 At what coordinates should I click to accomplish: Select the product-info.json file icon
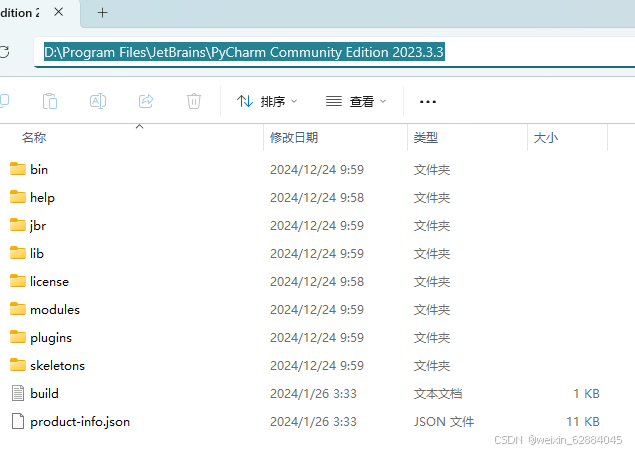[18, 421]
